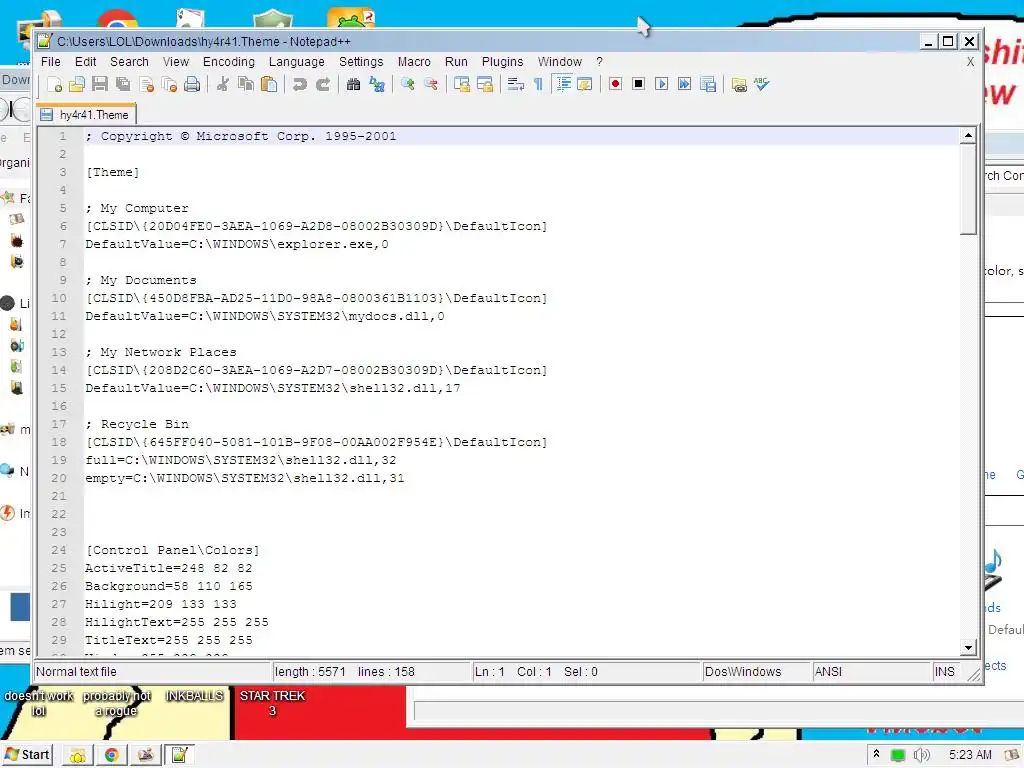Open the Window menu
The height and width of the screenshot is (768, 1024).
pos(560,61)
